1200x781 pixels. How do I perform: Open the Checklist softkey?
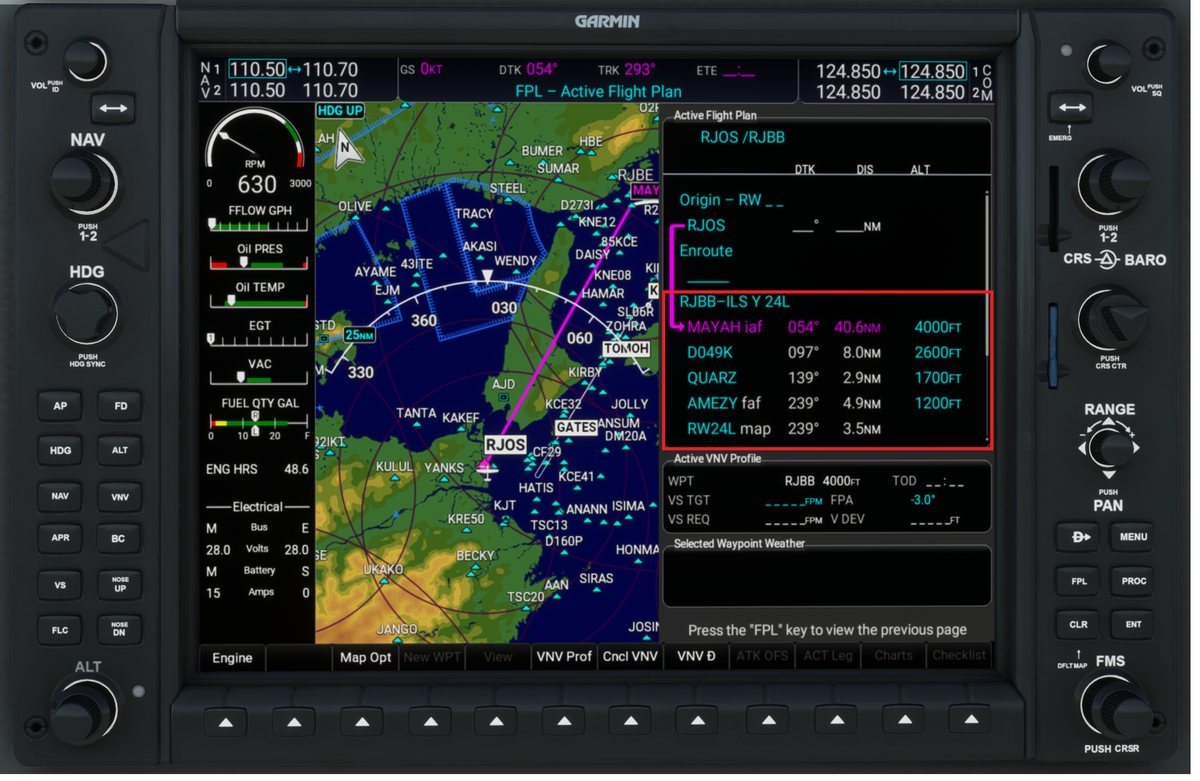pyautogui.click(x=958, y=655)
